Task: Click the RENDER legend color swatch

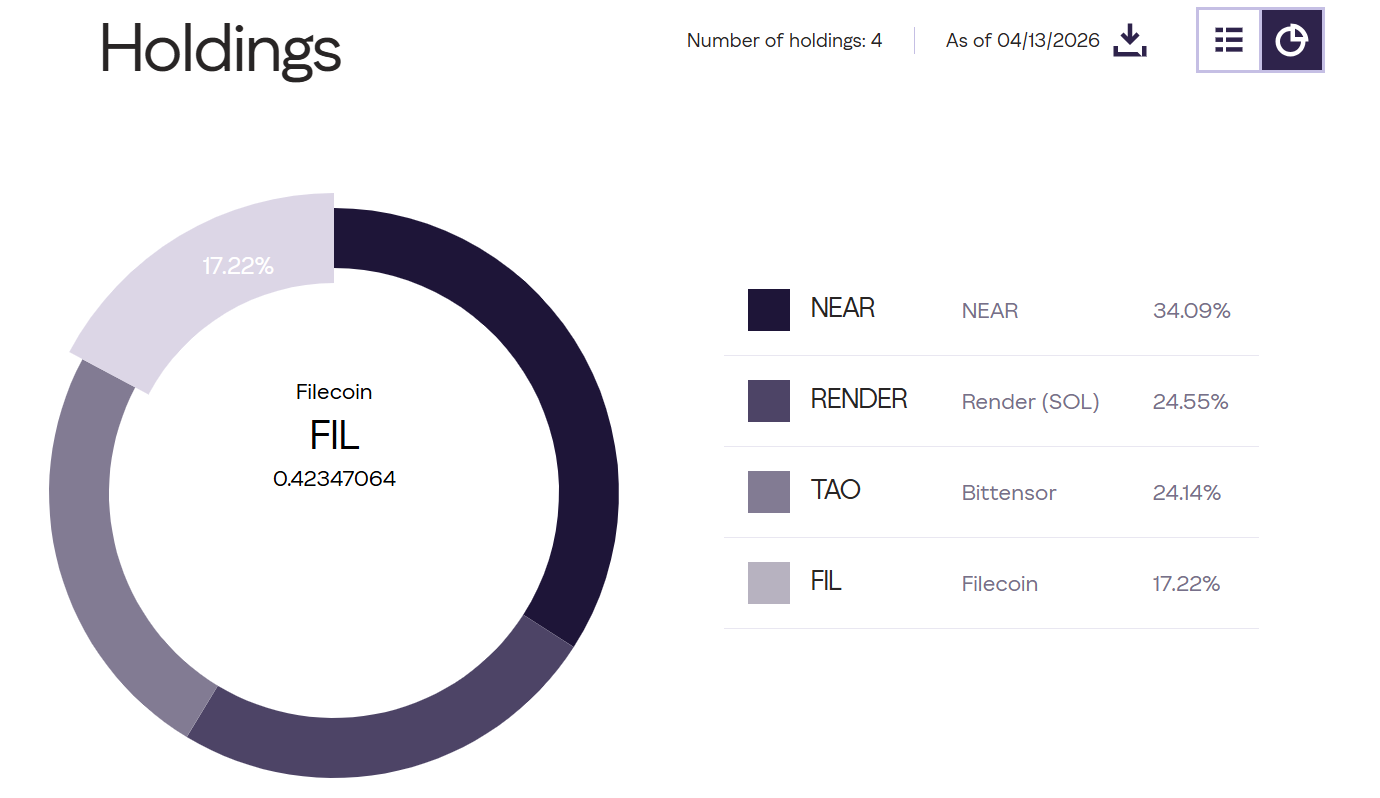Action: pos(768,401)
